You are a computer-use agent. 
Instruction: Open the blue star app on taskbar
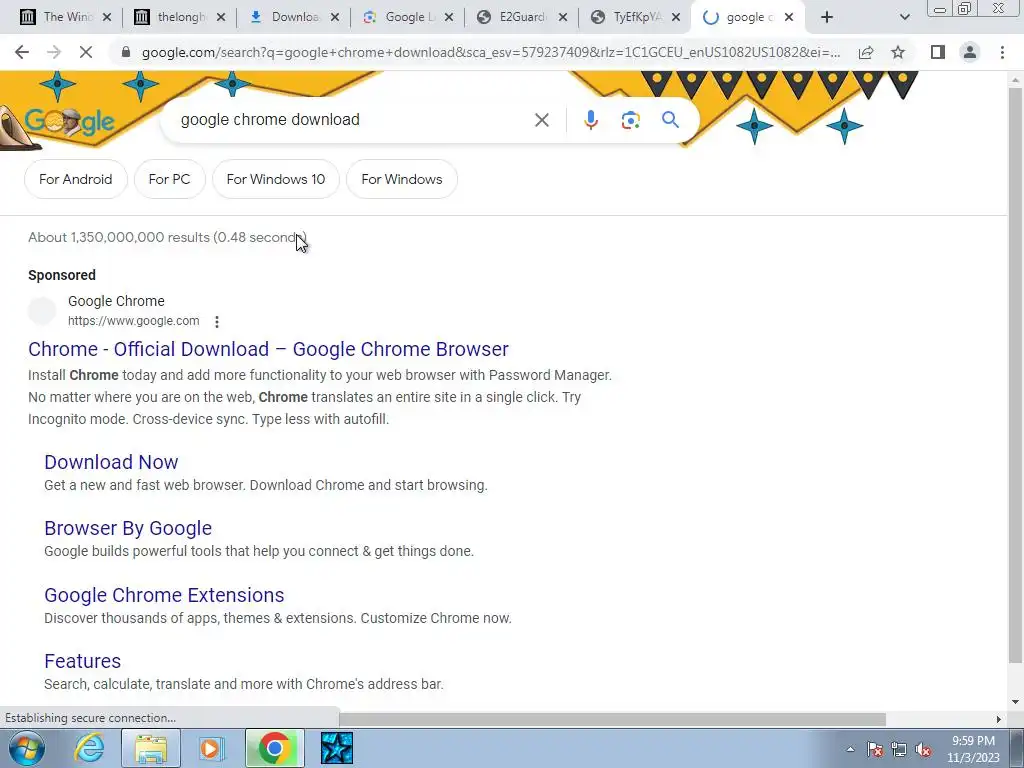point(337,748)
